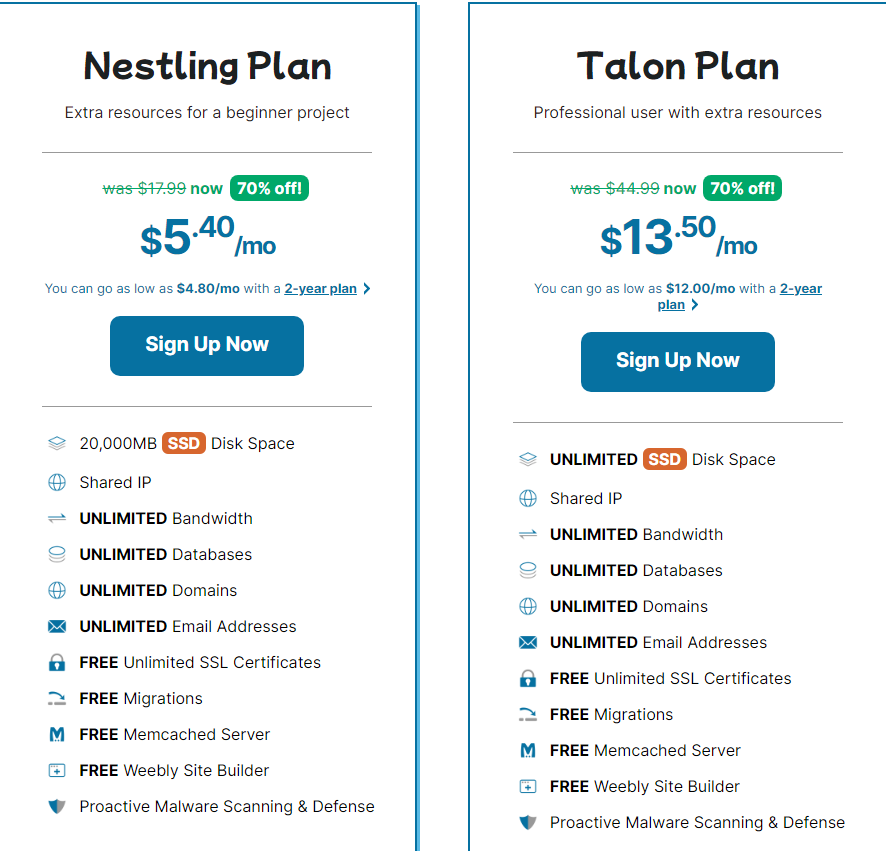Click Nestling Plan bandwidth arrows icon
Screen dimensions: 886x851
[x=57, y=518]
